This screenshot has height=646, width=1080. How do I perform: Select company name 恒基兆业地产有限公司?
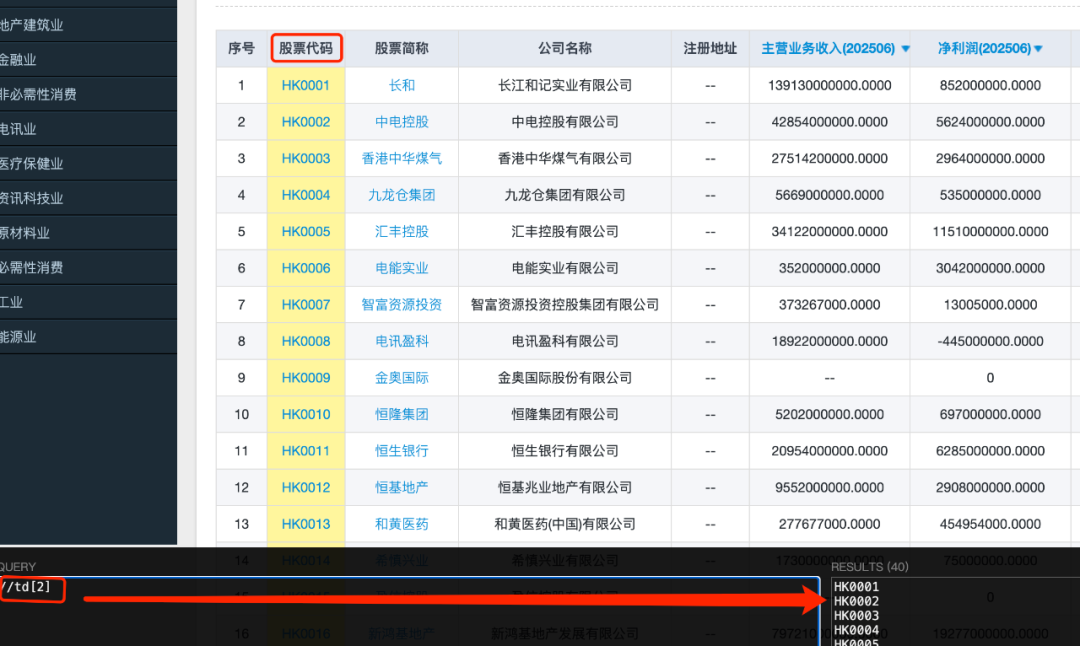[565, 487]
